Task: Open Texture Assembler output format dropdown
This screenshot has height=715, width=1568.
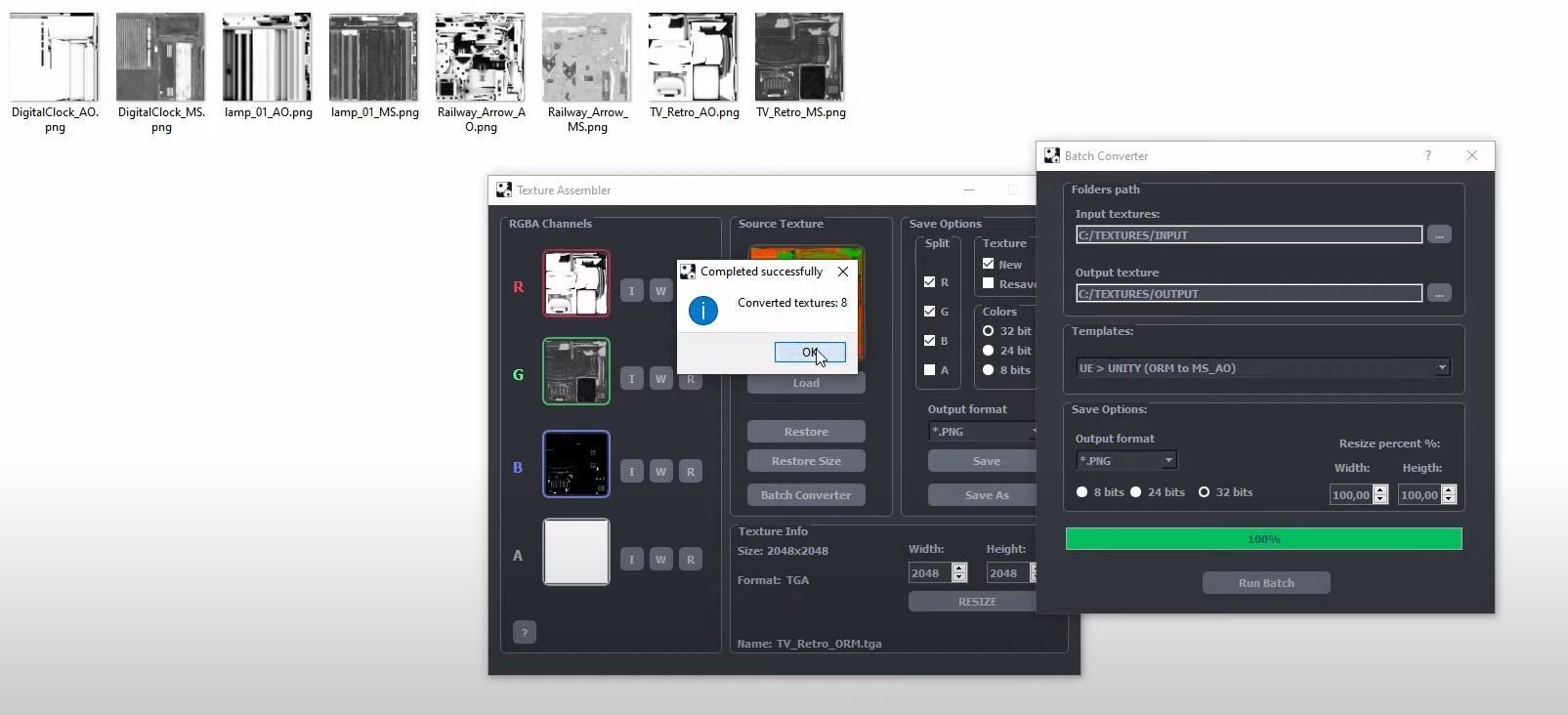Action: coord(982,431)
